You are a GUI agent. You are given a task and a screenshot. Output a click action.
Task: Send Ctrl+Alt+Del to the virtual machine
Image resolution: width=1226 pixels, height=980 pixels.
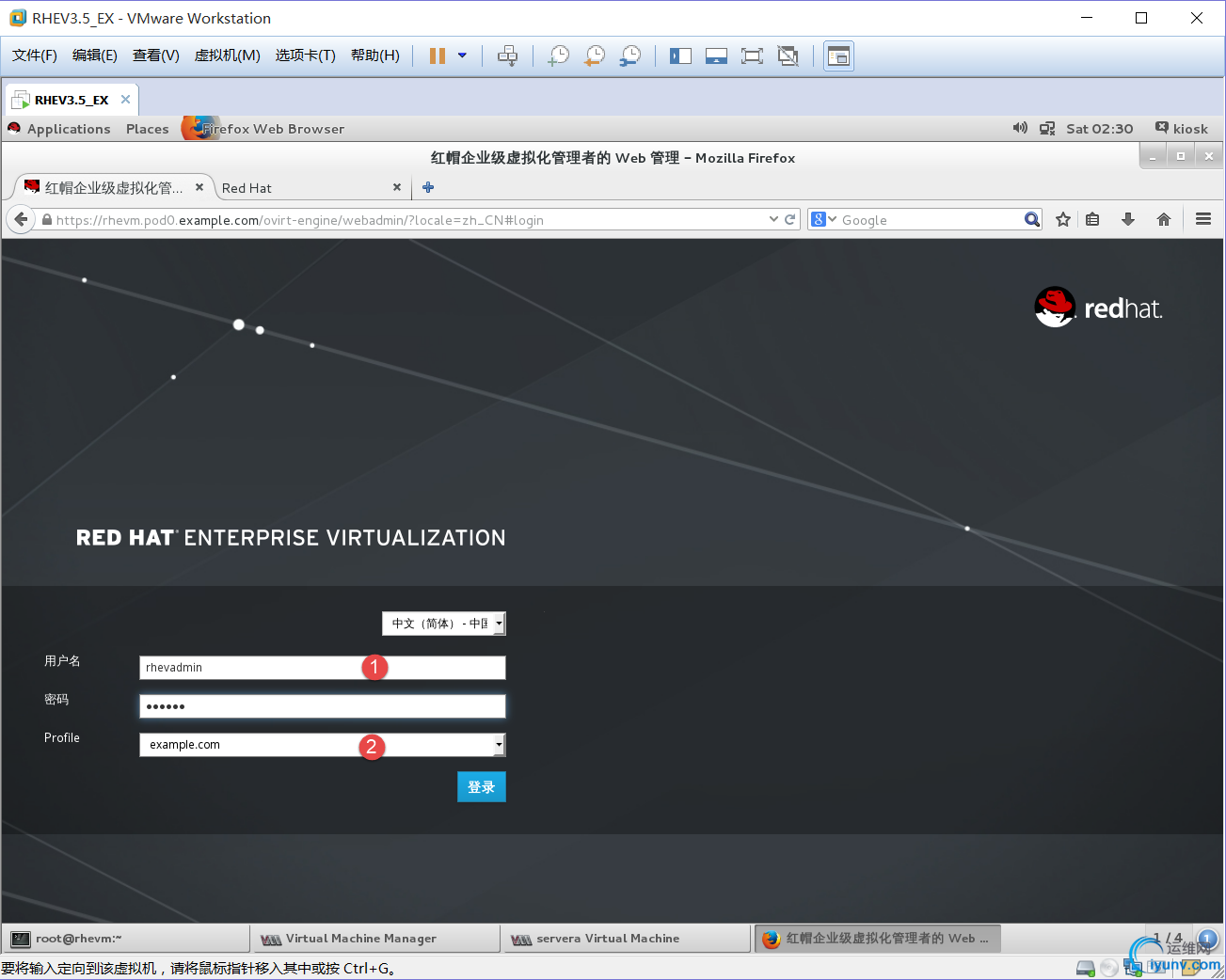[507, 55]
